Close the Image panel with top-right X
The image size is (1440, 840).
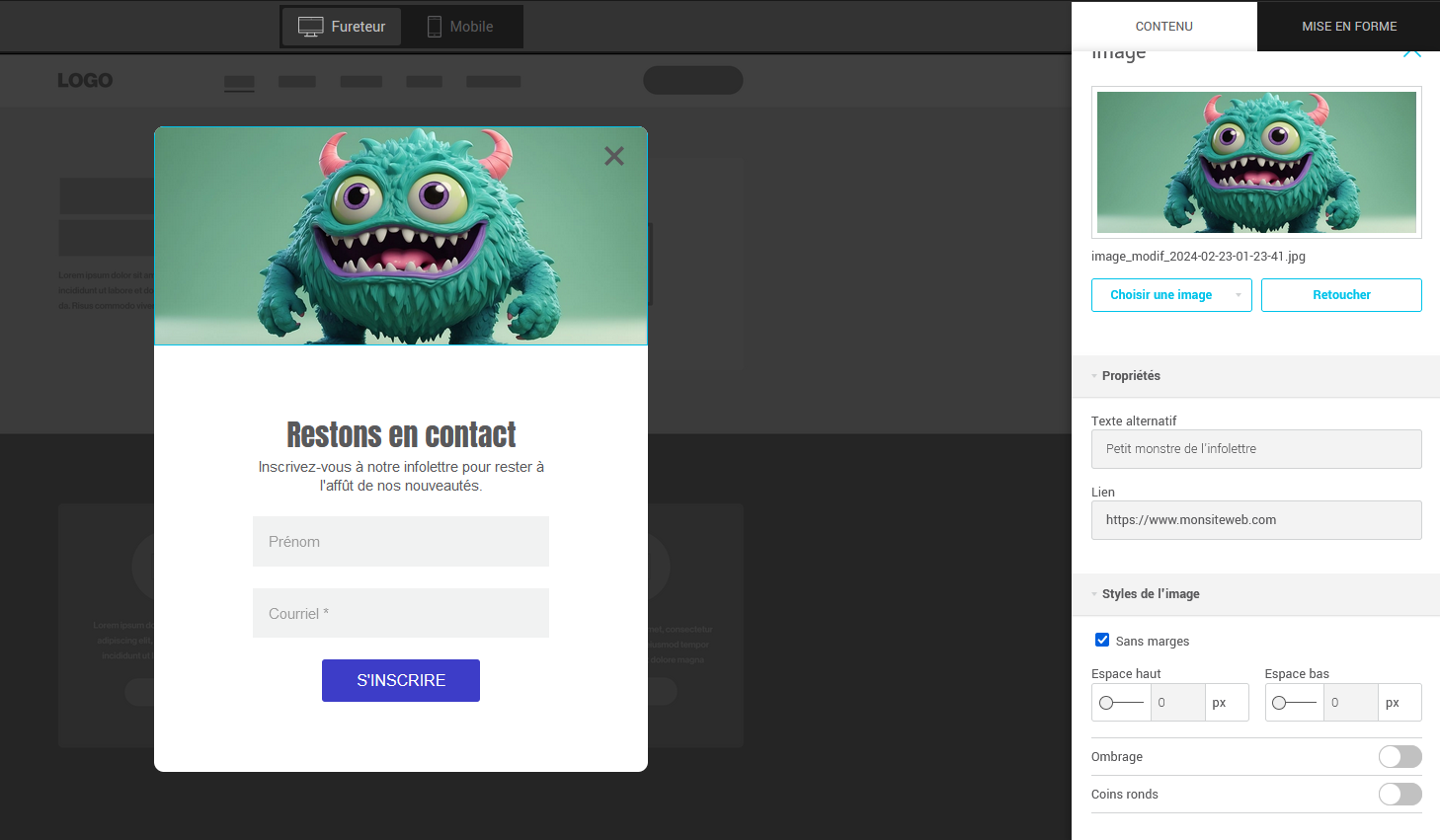1412,52
